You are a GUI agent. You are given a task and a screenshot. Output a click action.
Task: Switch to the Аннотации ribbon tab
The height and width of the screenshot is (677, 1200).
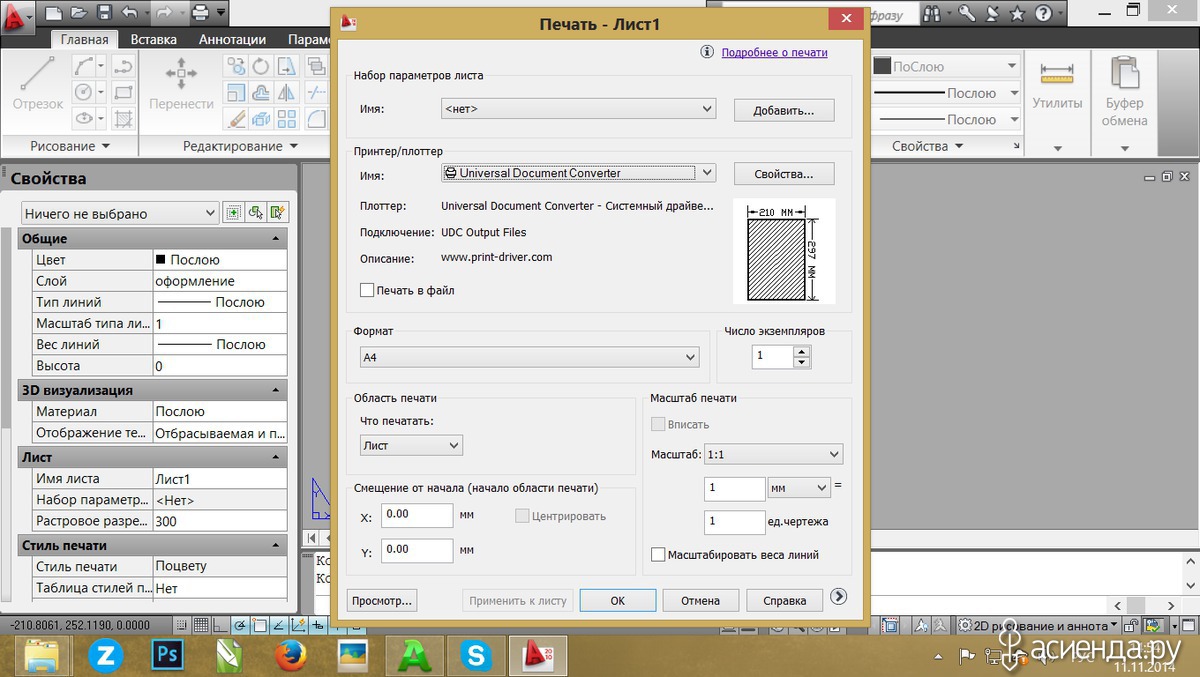[232, 40]
